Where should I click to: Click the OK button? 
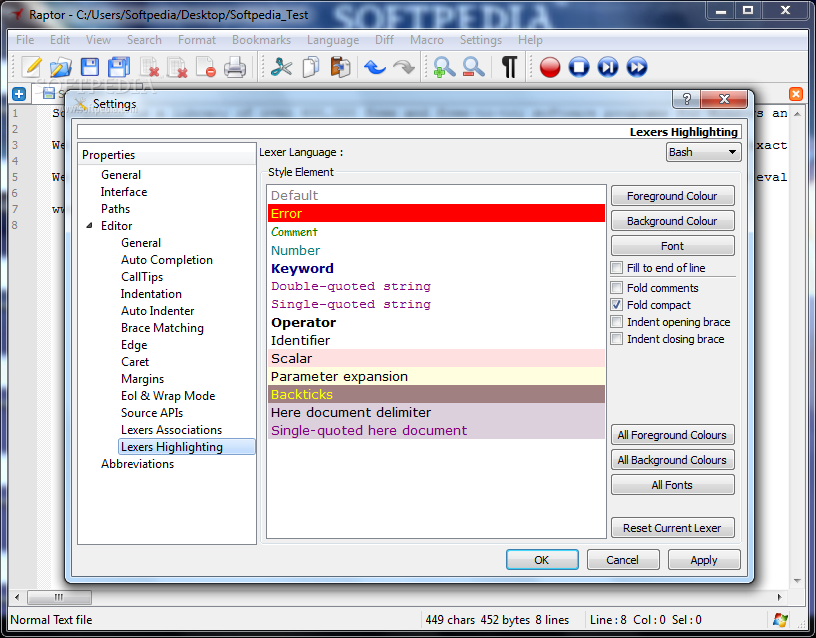coord(542,559)
